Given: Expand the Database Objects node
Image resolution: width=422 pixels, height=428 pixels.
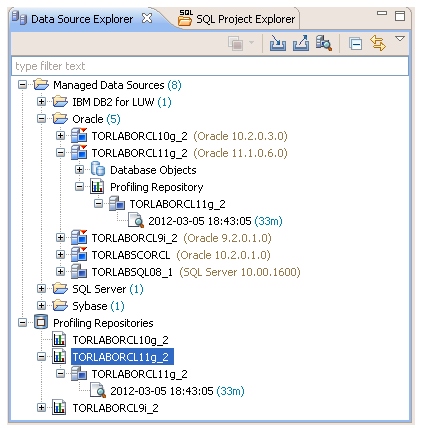Looking at the screenshot, I should [79, 170].
